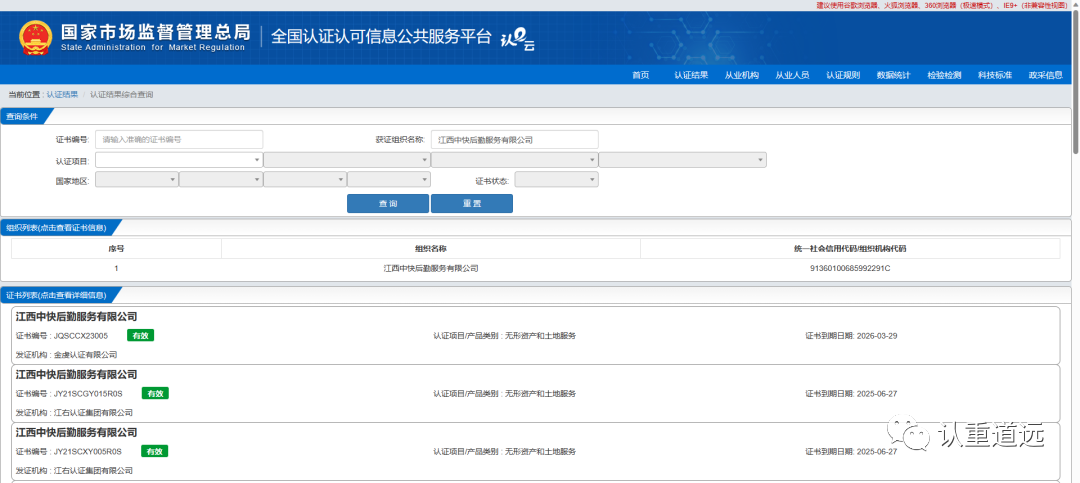Open the 认证规则 menu
The image size is (1080, 483).
843,76
